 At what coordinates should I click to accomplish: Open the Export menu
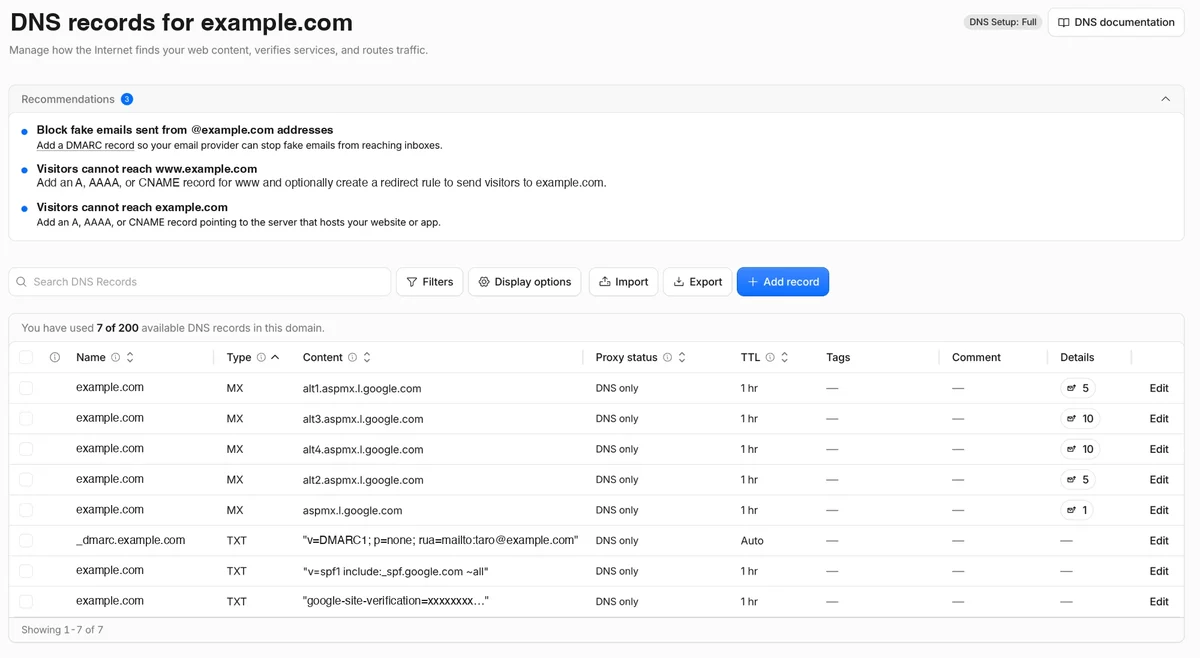(x=698, y=282)
